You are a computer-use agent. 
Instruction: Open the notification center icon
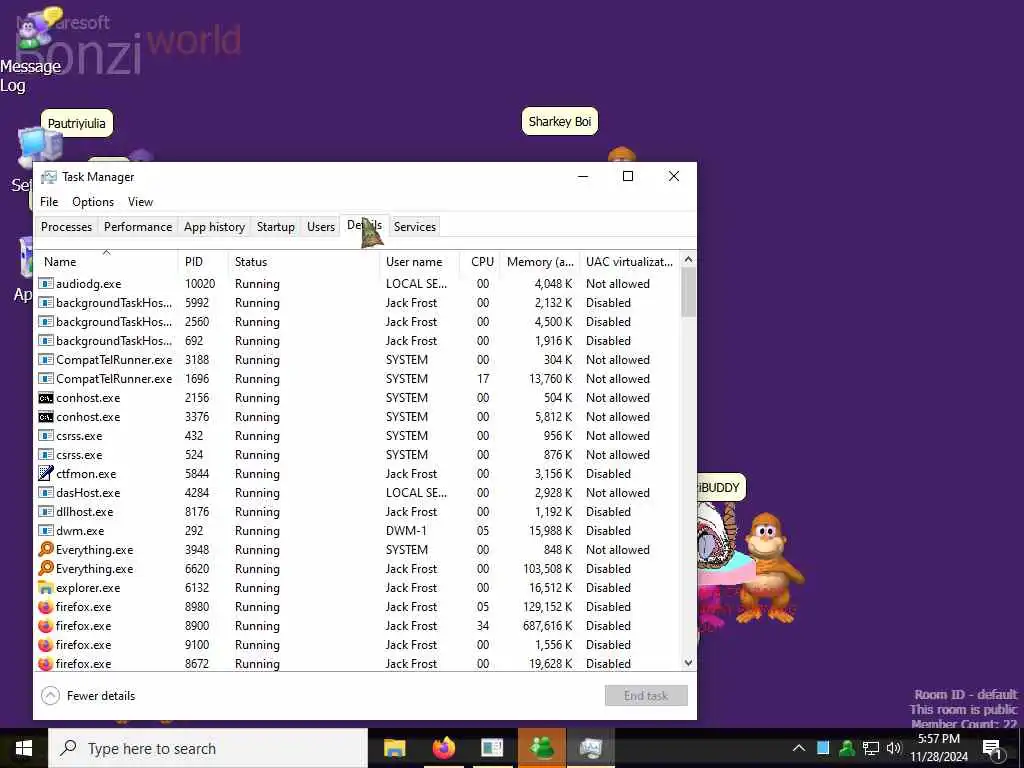click(992, 748)
